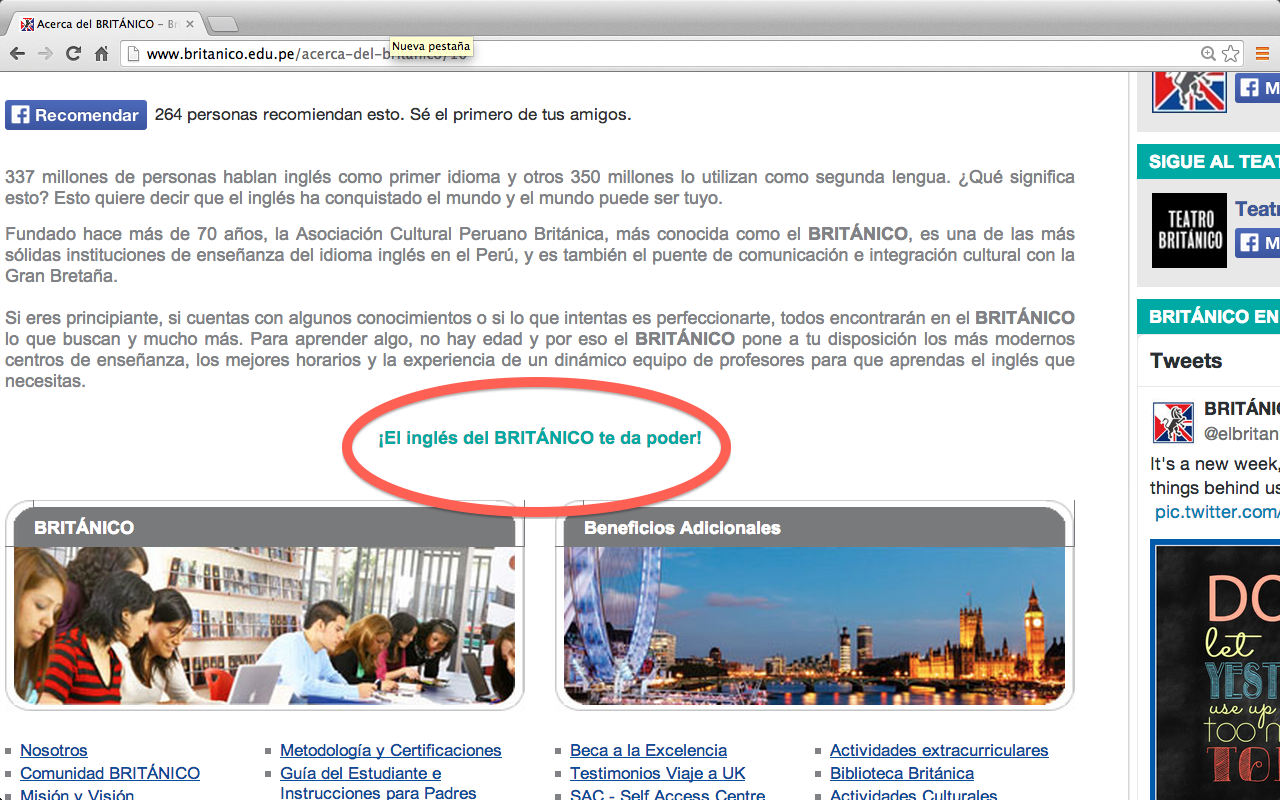The height and width of the screenshot is (800, 1280).
Task: Open the Metodología y Certificaciones link
Action: tap(391, 750)
